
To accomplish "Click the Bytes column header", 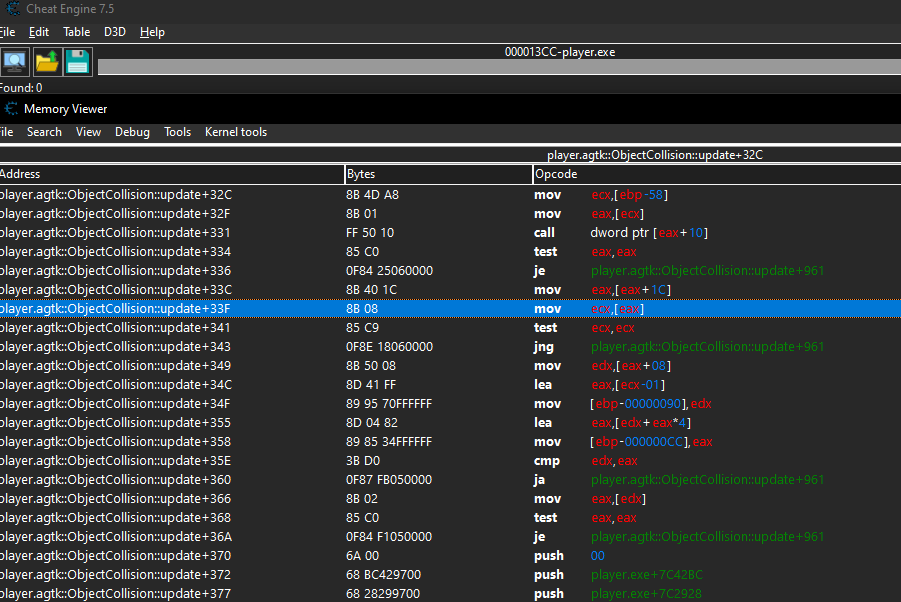I will 437,174.
